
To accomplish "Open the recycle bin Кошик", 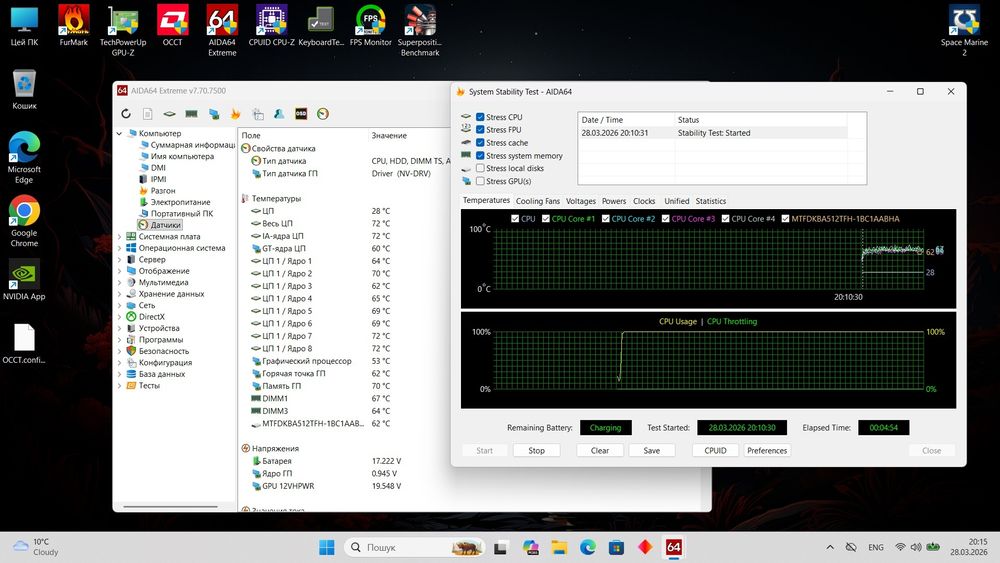I will pos(24,89).
